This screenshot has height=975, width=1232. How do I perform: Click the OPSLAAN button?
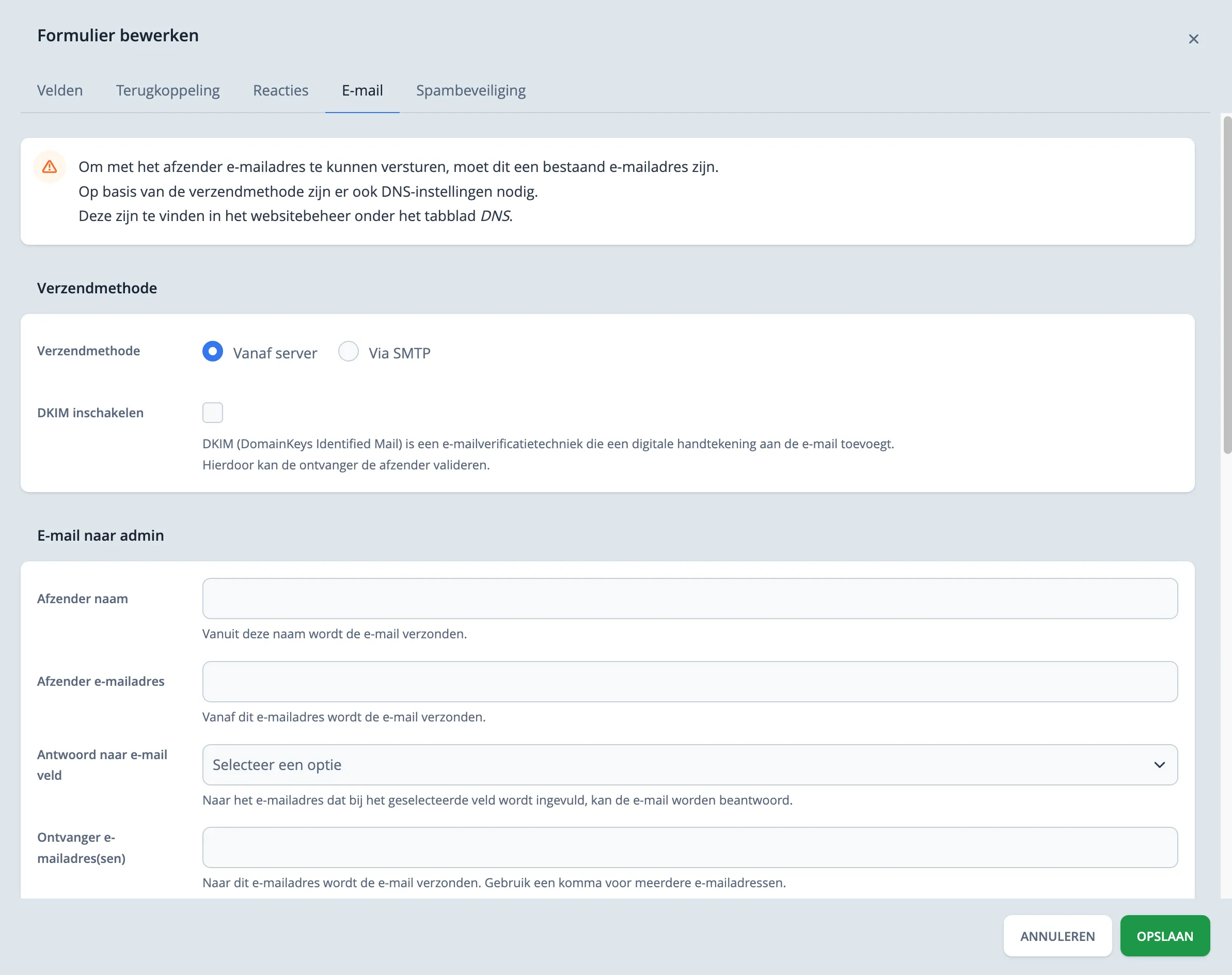[x=1165, y=936]
